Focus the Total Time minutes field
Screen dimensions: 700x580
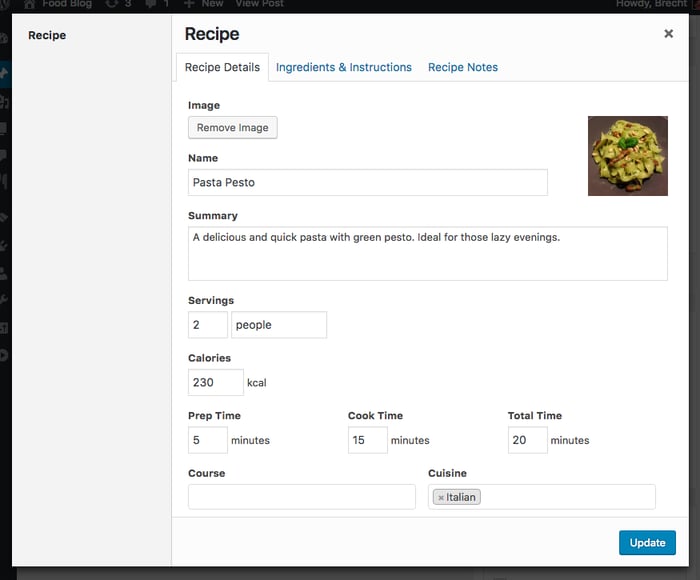click(x=527, y=440)
